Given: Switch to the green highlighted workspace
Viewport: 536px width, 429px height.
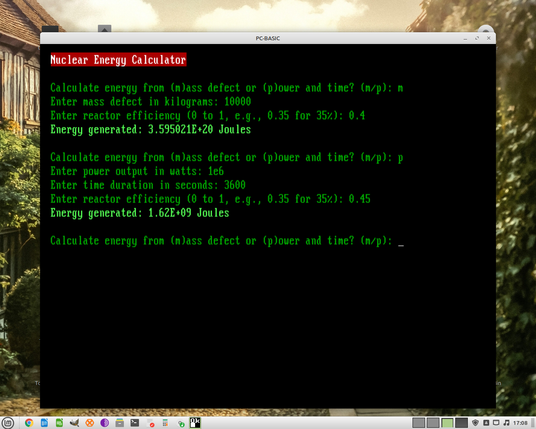Looking at the screenshot, I should 447,423.
